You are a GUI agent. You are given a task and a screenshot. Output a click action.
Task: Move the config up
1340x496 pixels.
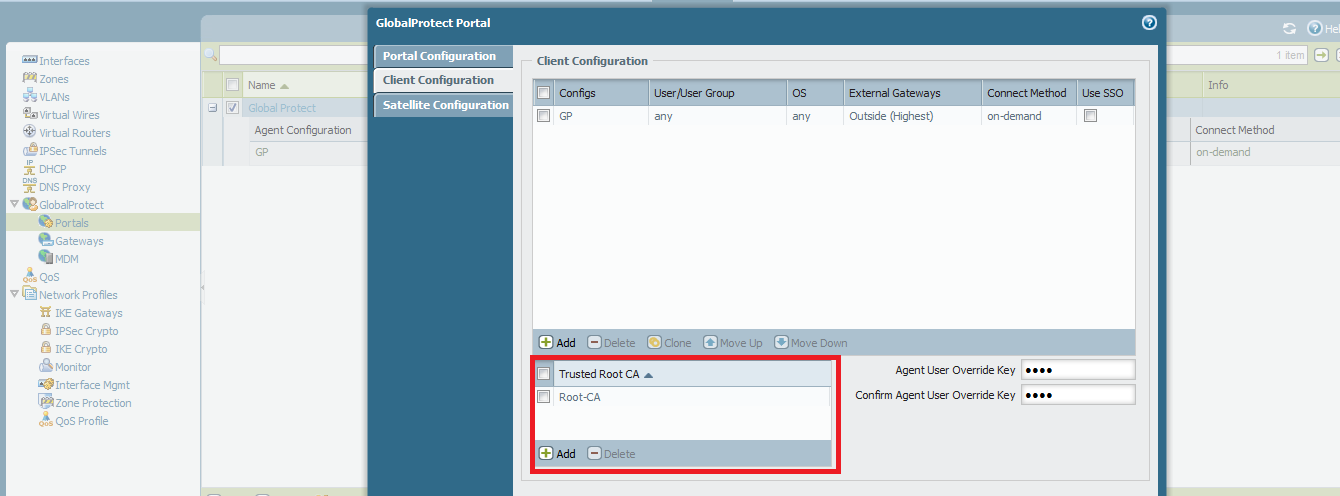(733, 343)
